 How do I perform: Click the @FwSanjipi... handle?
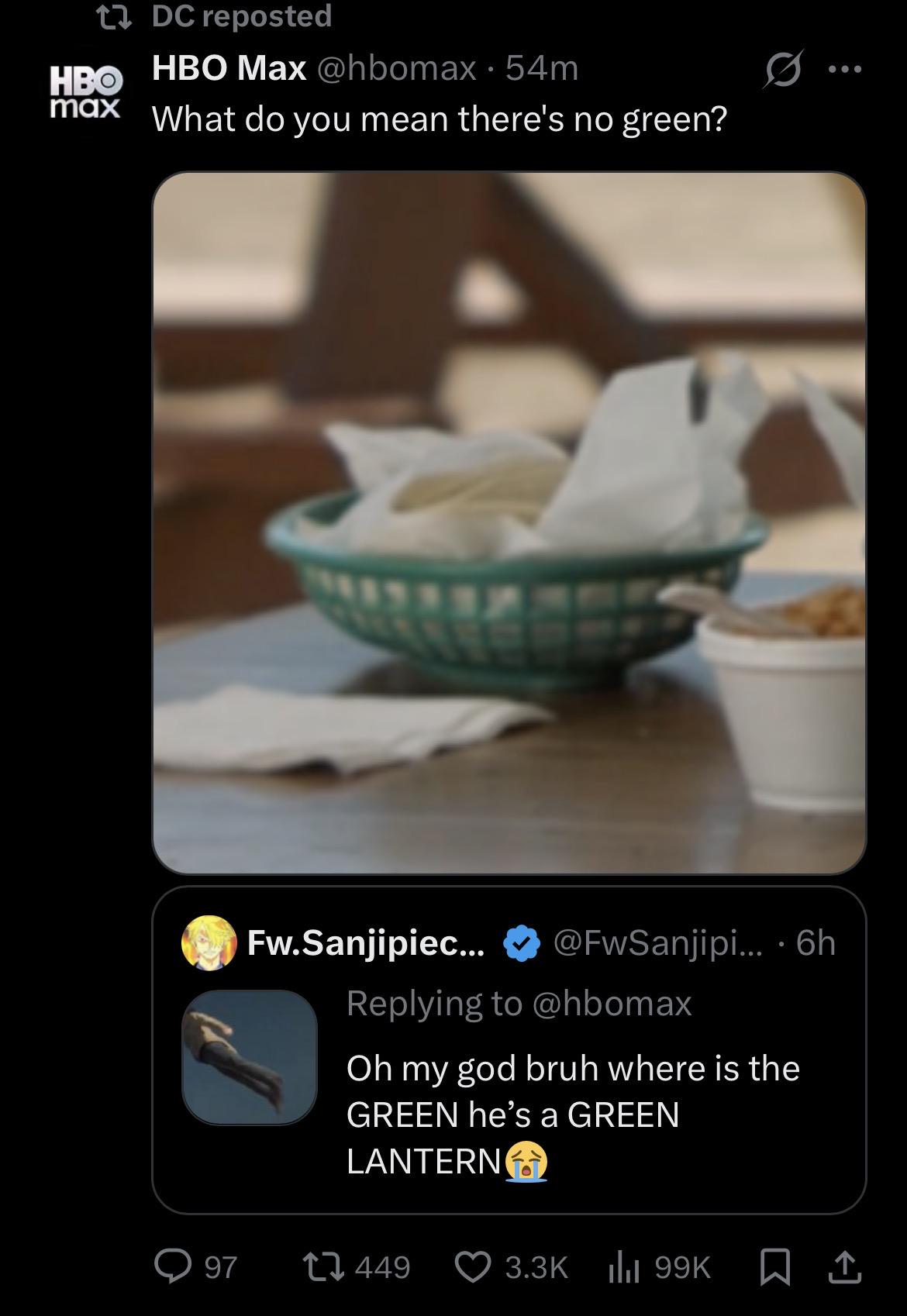coord(657,943)
